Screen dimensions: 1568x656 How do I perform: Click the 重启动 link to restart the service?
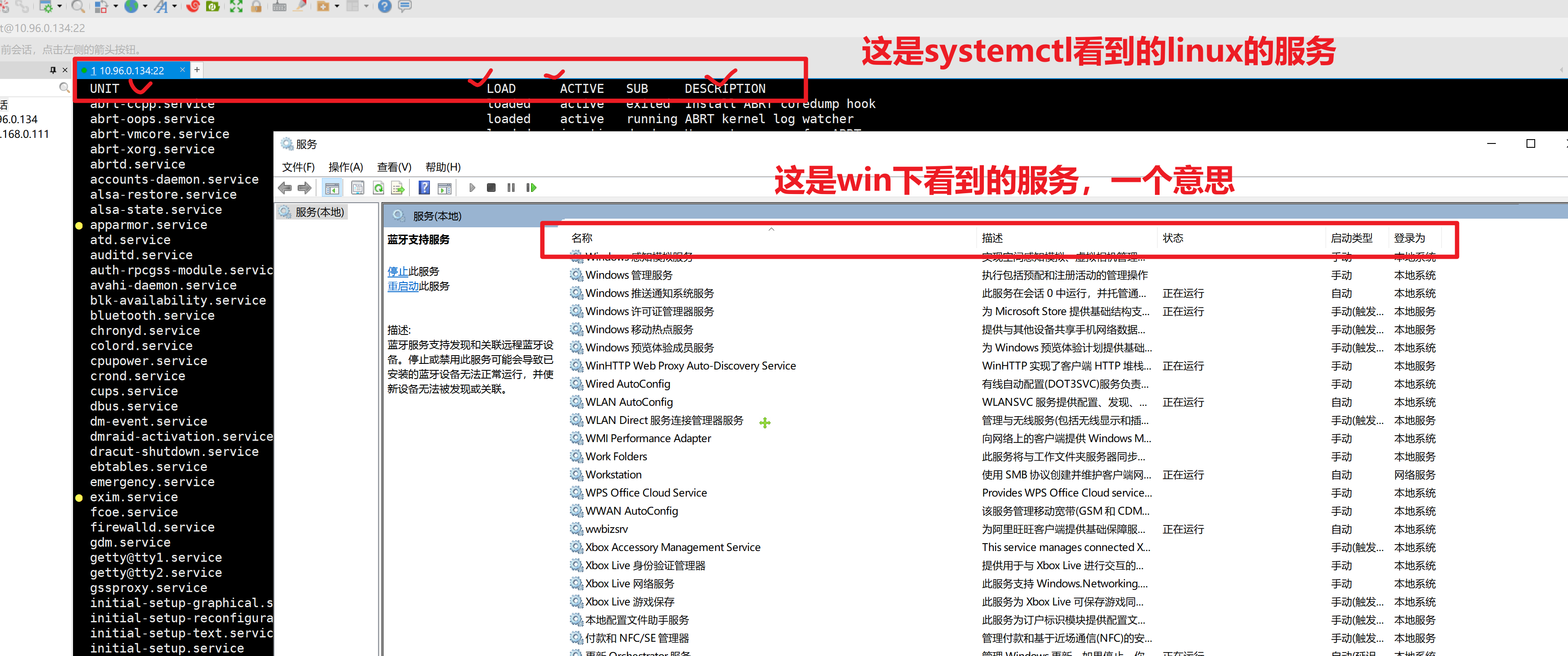(x=403, y=286)
